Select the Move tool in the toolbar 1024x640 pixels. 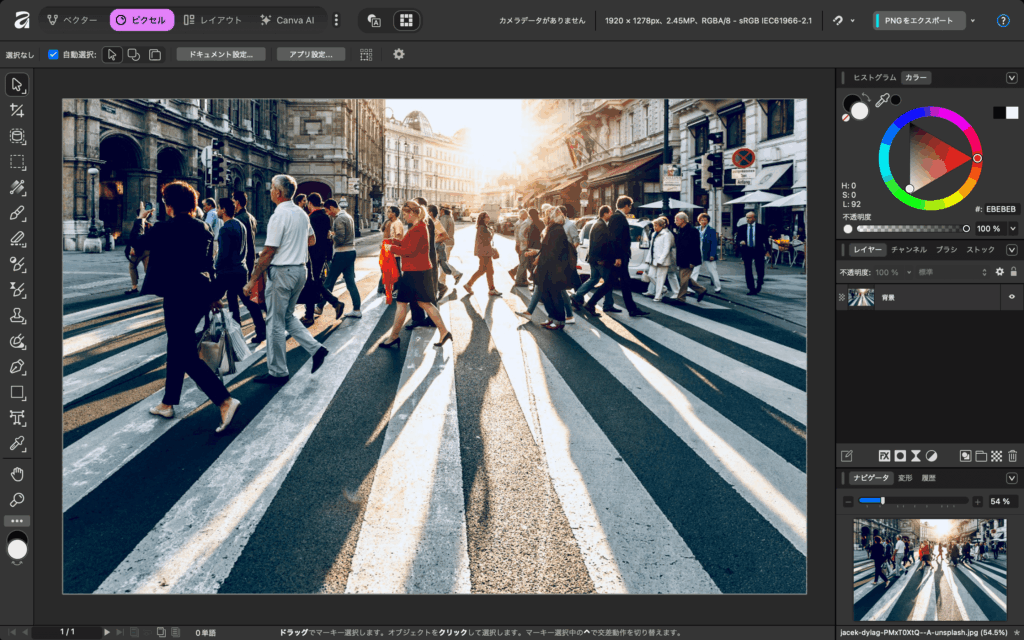pyautogui.click(x=17, y=84)
